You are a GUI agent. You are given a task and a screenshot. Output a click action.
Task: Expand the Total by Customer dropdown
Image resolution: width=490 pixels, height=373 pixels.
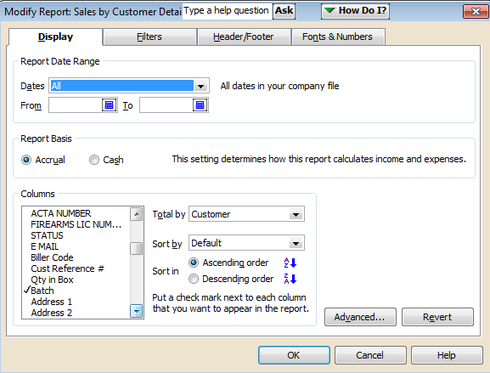296,214
